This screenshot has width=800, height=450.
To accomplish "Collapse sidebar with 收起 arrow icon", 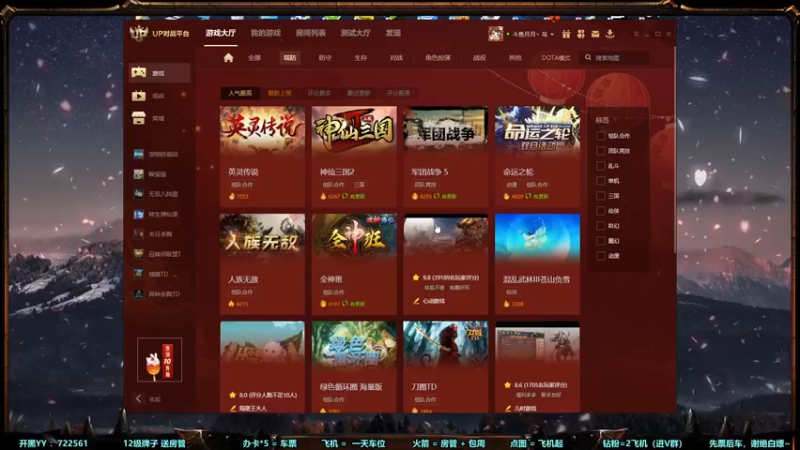I will 138,398.
